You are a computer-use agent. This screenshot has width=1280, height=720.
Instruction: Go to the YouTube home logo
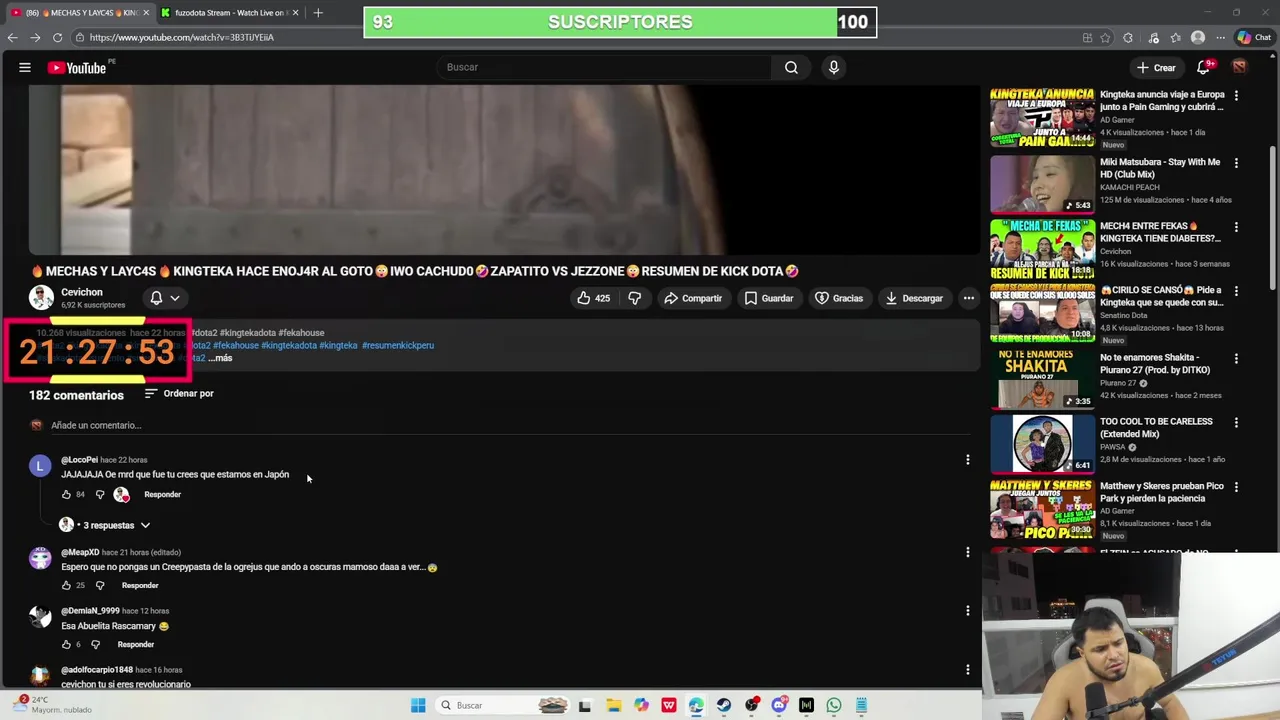[78, 67]
